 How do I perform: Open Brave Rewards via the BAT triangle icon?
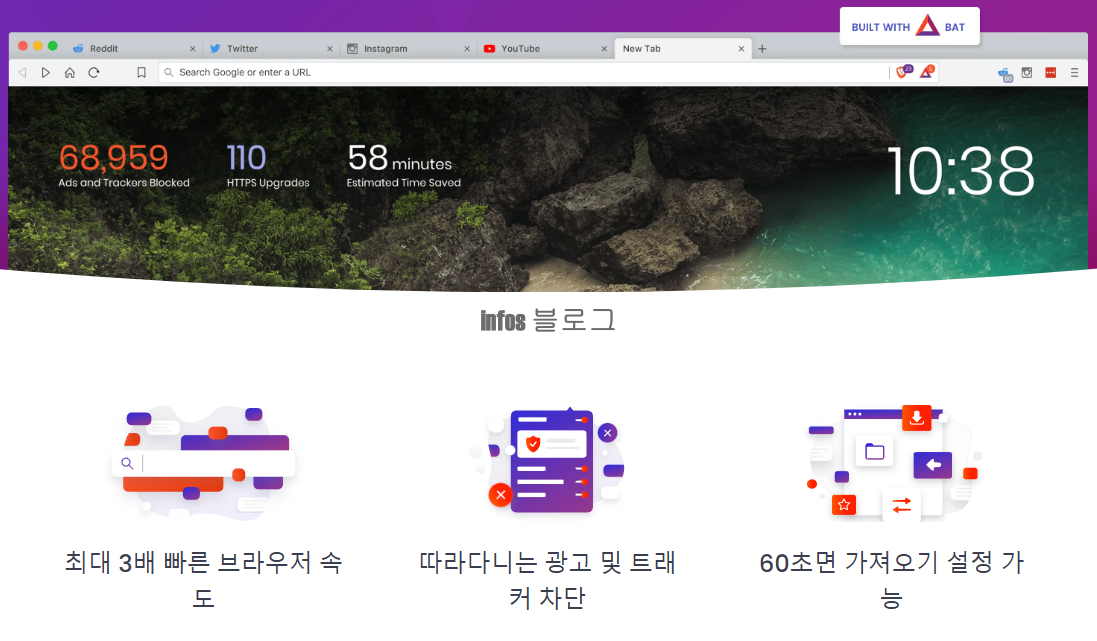(925, 72)
